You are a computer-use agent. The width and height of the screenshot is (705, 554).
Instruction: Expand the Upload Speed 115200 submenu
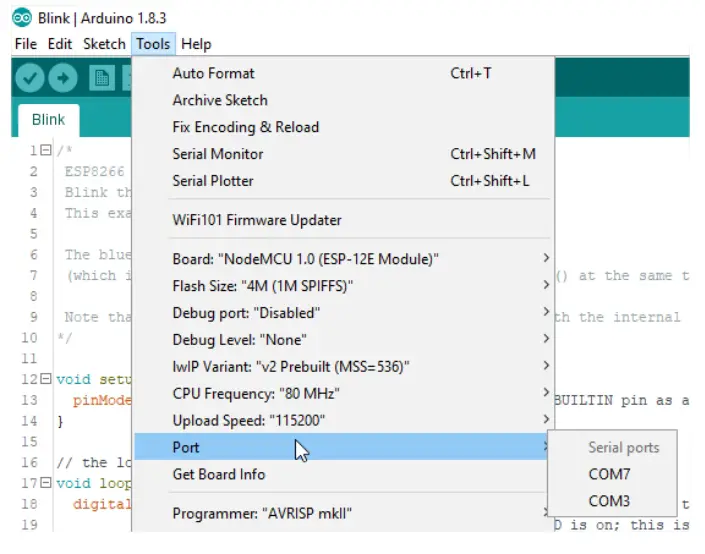coord(344,421)
